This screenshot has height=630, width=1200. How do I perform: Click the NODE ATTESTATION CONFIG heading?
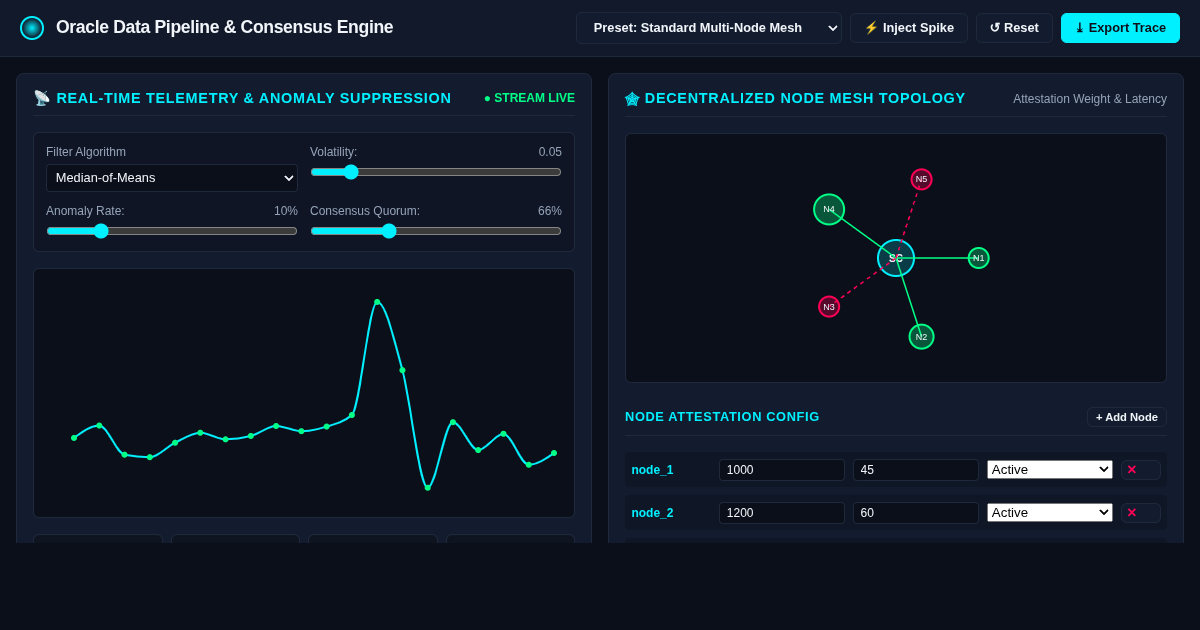click(x=722, y=417)
